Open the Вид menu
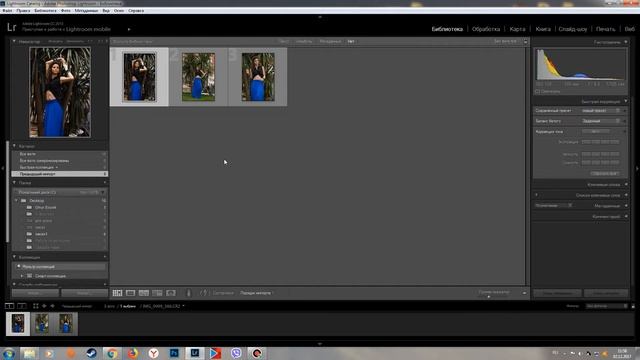This screenshot has width=640, height=360. tap(106, 11)
